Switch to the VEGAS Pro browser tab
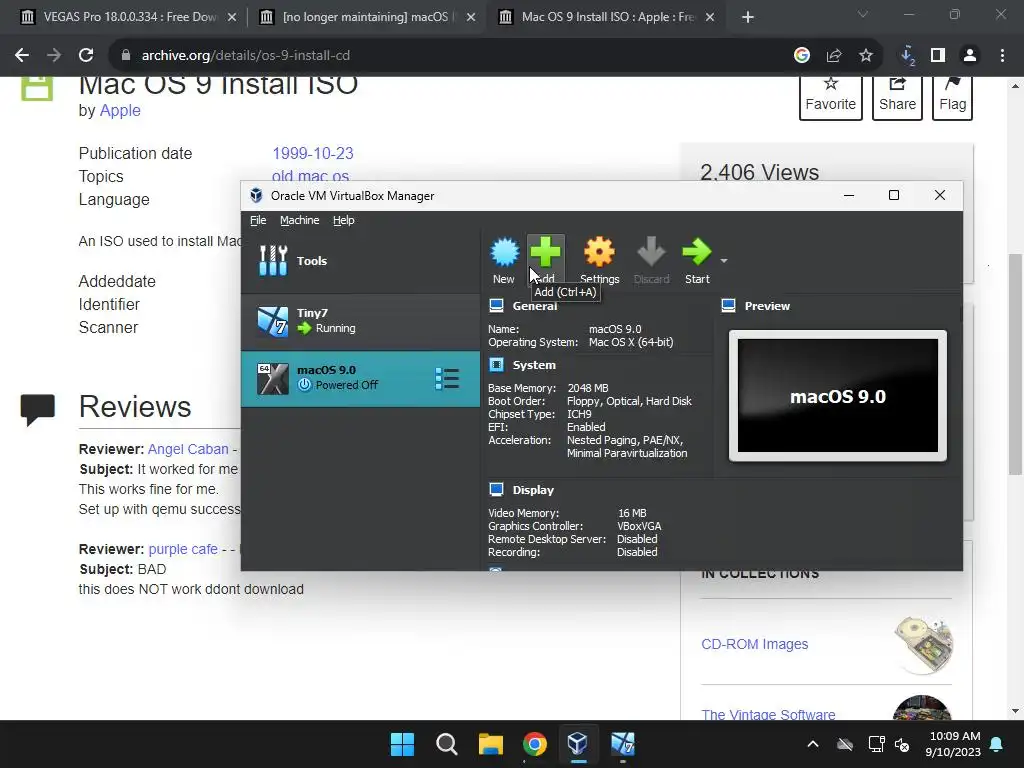 pos(128,17)
